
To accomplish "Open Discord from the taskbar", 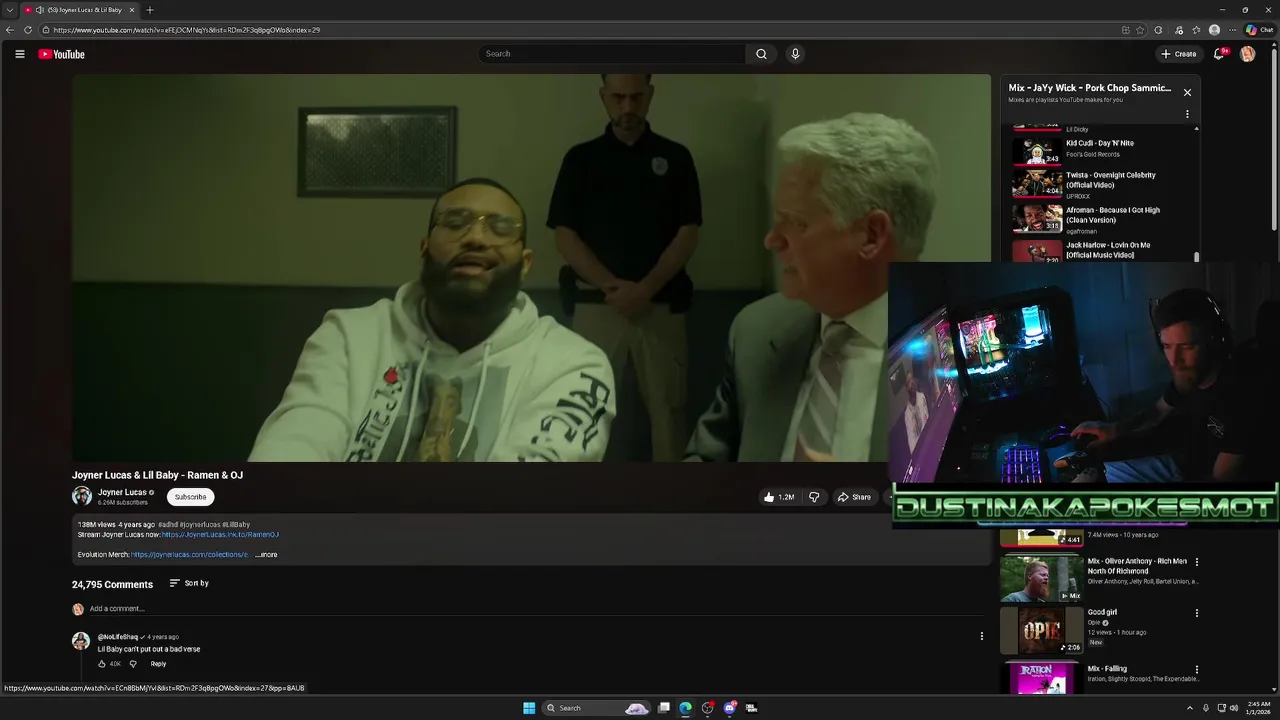I will (x=730, y=708).
